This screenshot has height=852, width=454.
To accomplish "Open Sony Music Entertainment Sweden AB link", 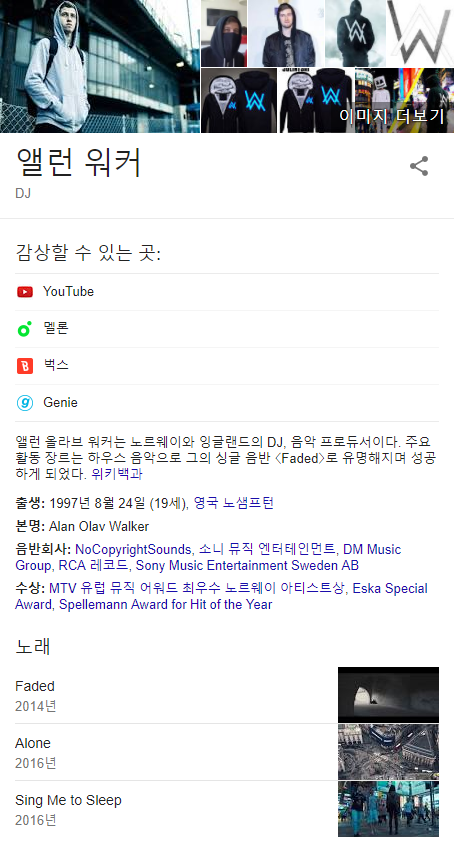I will click(247, 566).
